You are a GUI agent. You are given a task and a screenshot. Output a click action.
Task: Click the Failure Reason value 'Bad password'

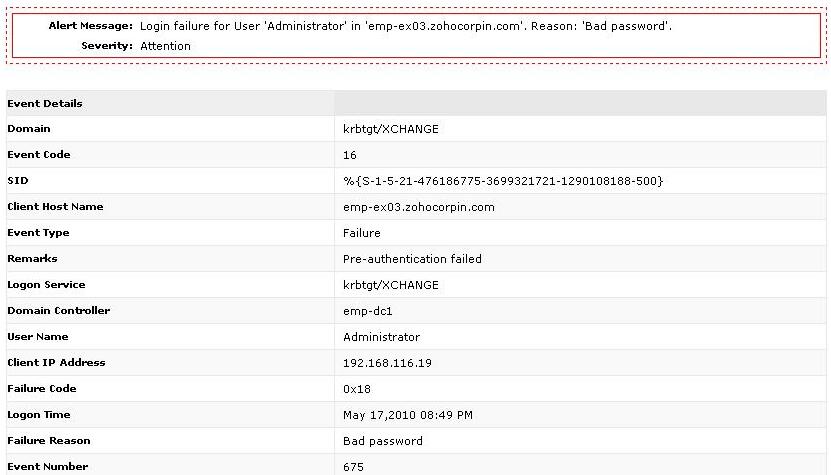(x=382, y=441)
